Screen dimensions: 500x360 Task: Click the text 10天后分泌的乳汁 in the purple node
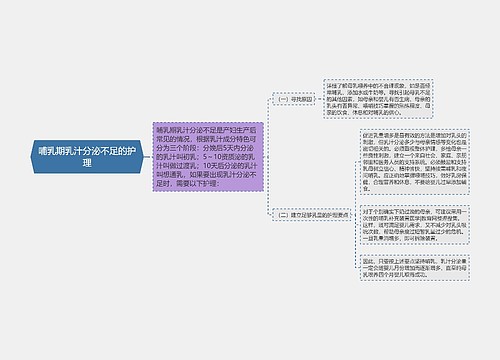pyautogui.click(x=230, y=166)
